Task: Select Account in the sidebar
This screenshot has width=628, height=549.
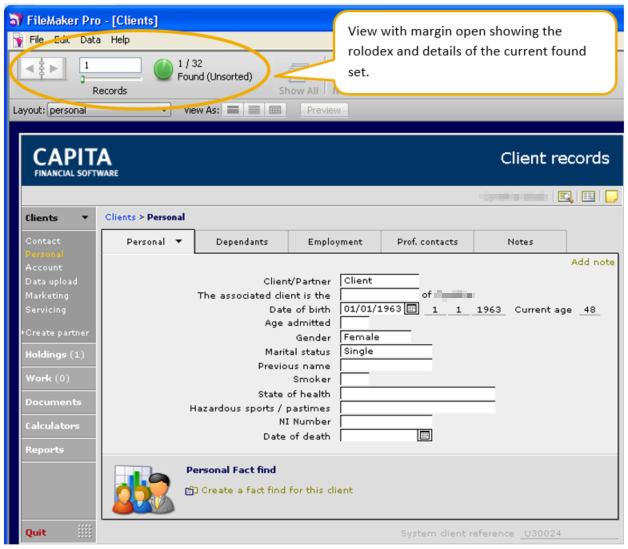Action: click(x=44, y=267)
